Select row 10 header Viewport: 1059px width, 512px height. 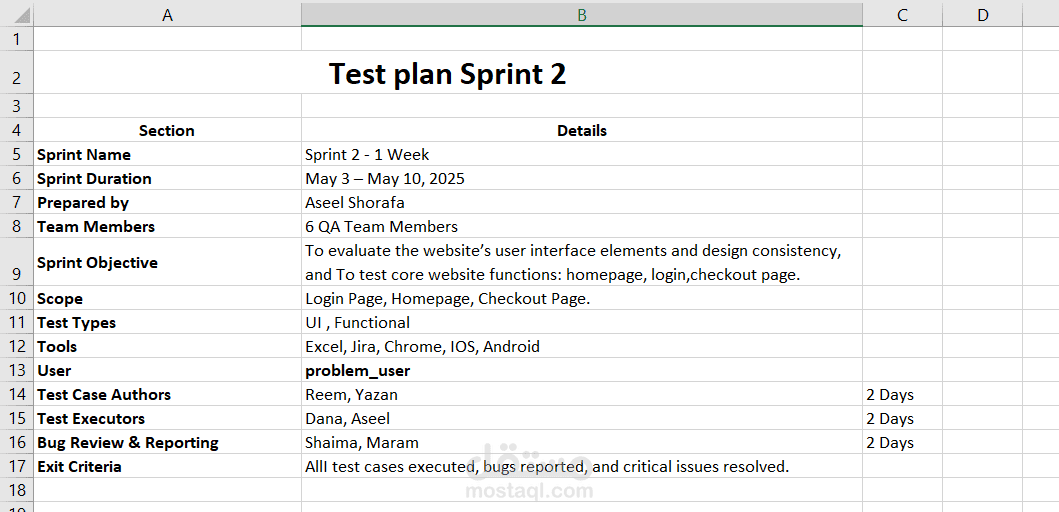[x=17, y=298]
